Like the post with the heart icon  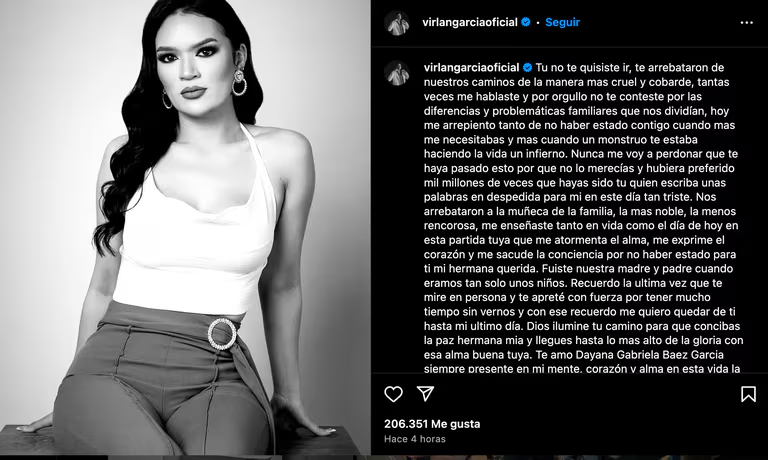[393, 394]
